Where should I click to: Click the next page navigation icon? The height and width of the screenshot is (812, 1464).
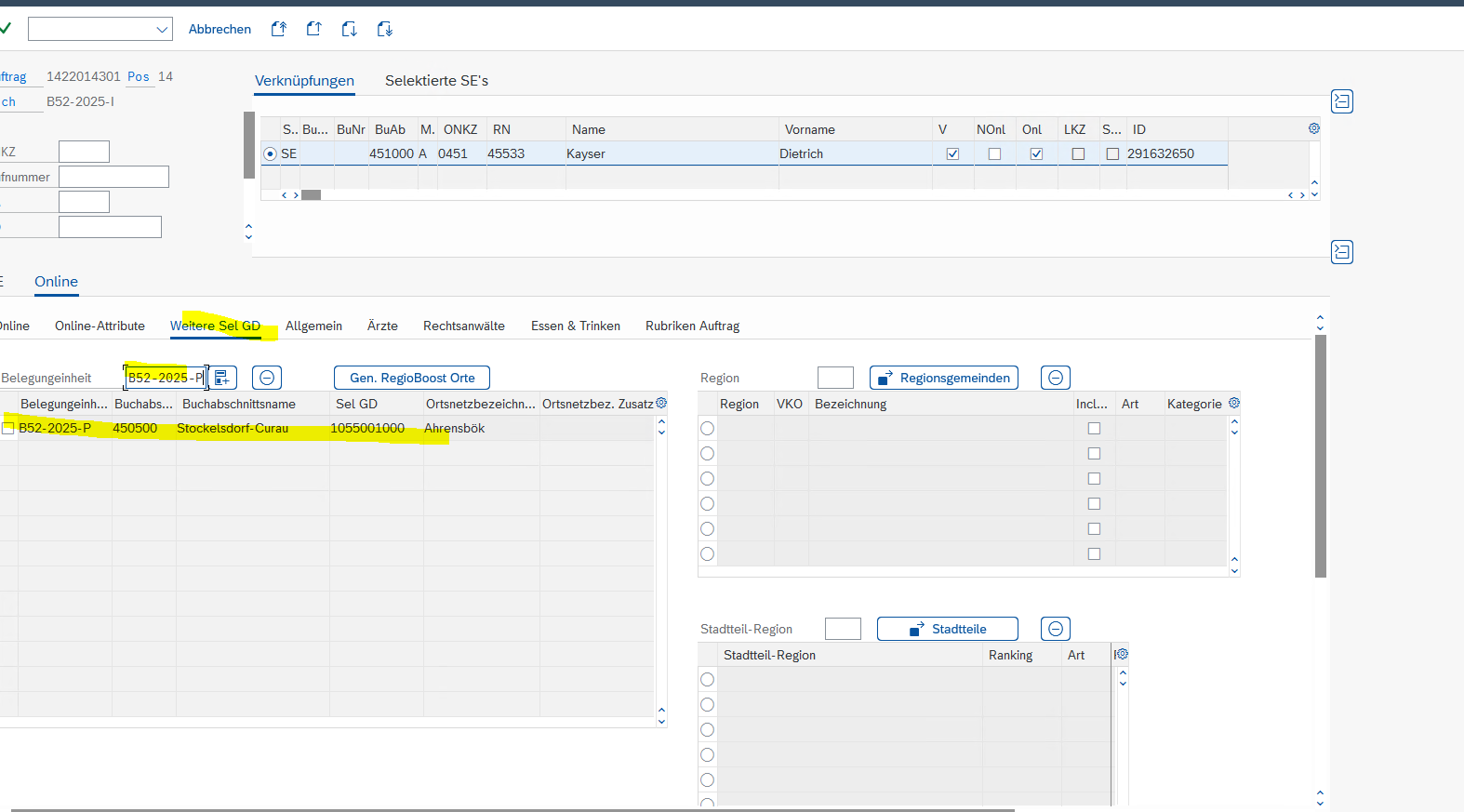pos(350,30)
